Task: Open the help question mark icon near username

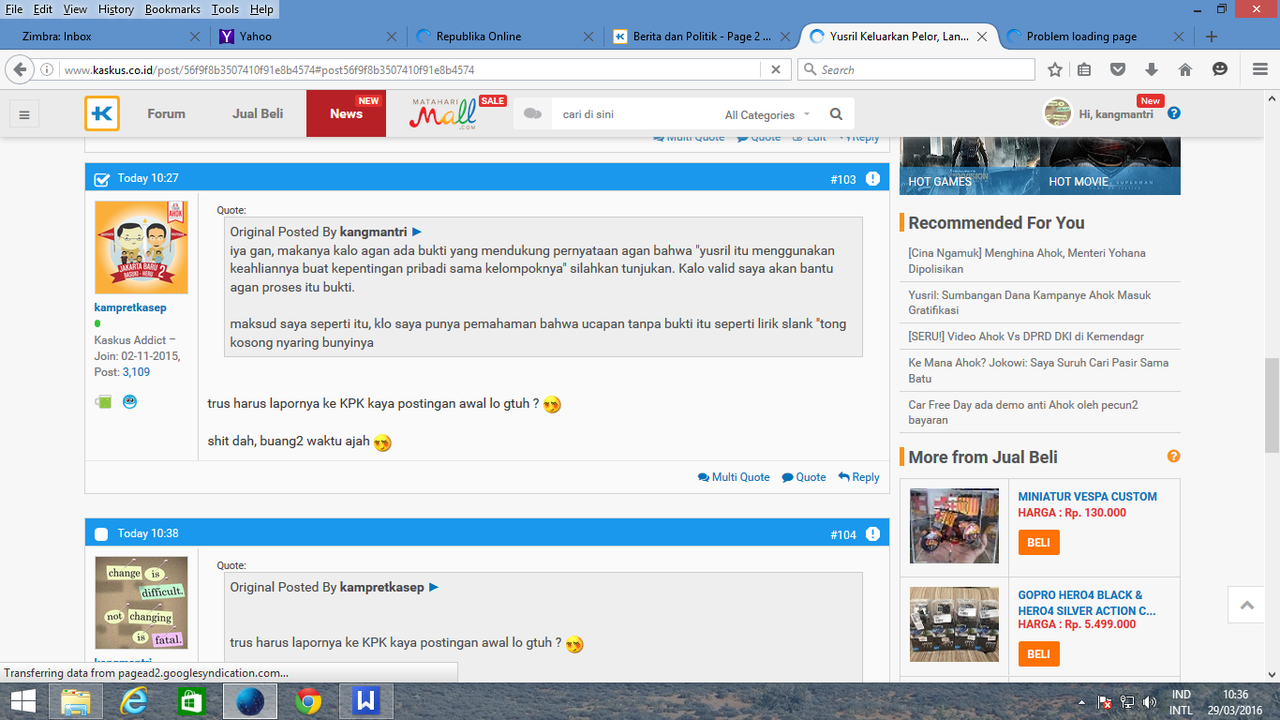Action: (1174, 113)
